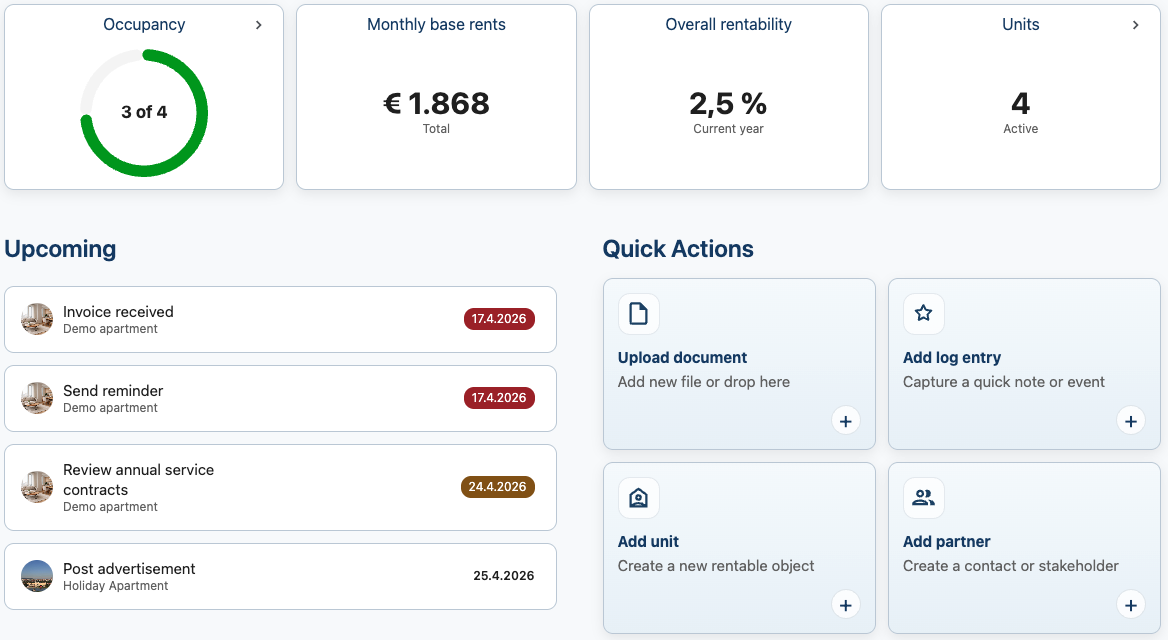Click the house icon on Add unit
Viewport: 1168px width, 640px height.
pos(638,498)
